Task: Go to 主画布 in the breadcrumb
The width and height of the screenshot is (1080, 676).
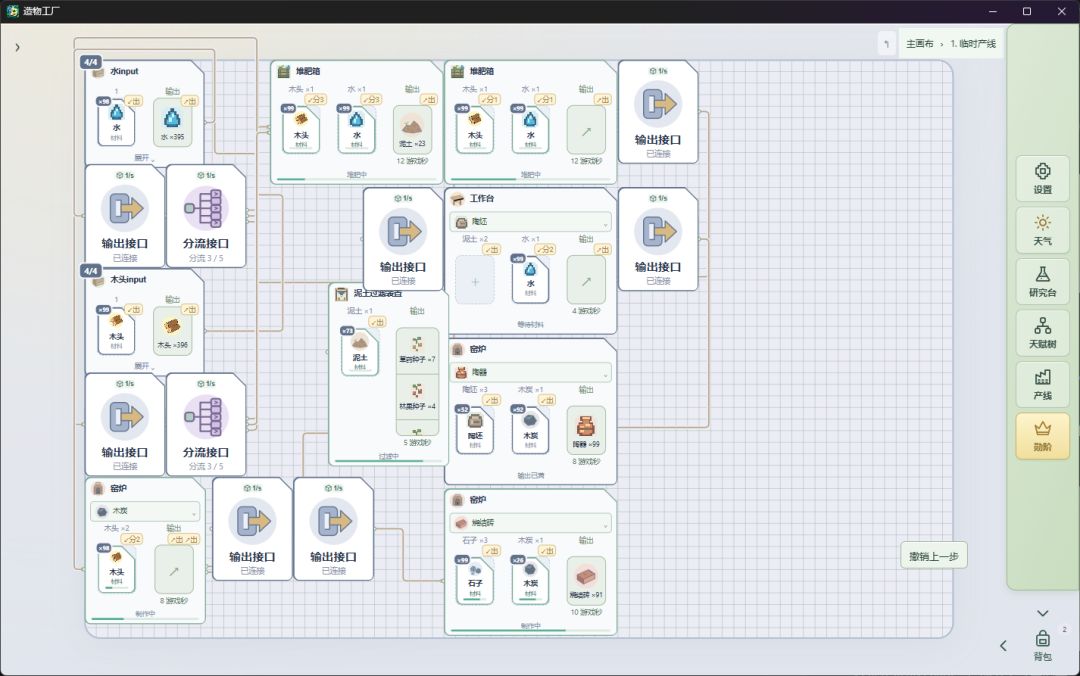Action: (920, 43)
